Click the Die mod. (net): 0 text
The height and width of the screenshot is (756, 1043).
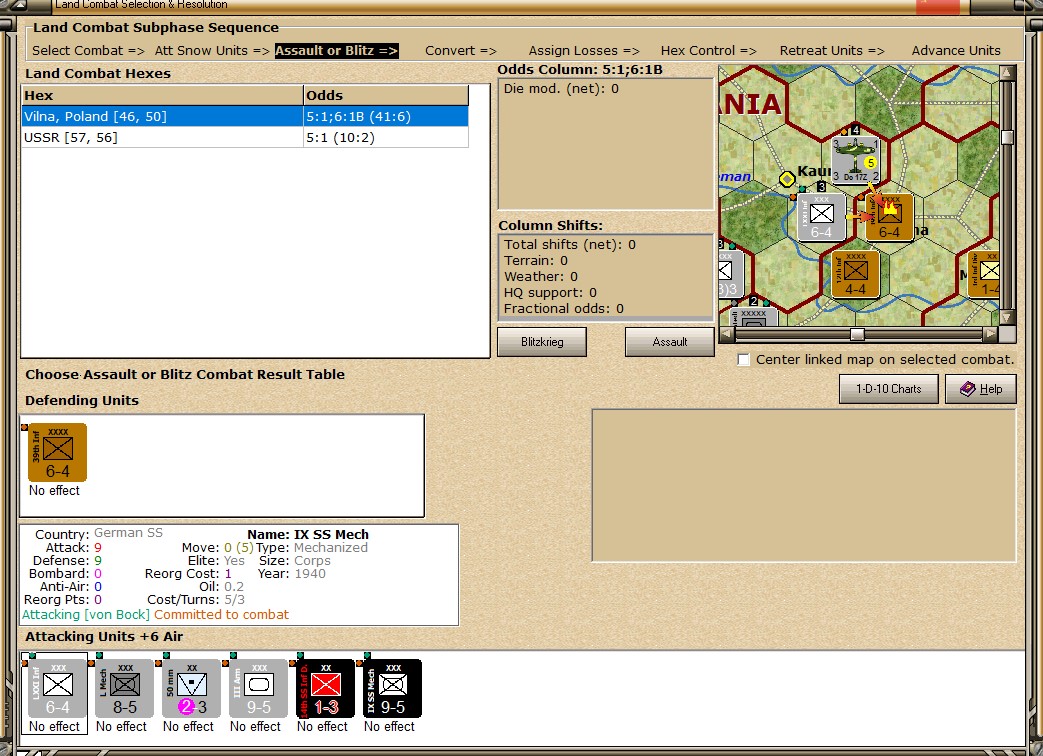[561, 88]
